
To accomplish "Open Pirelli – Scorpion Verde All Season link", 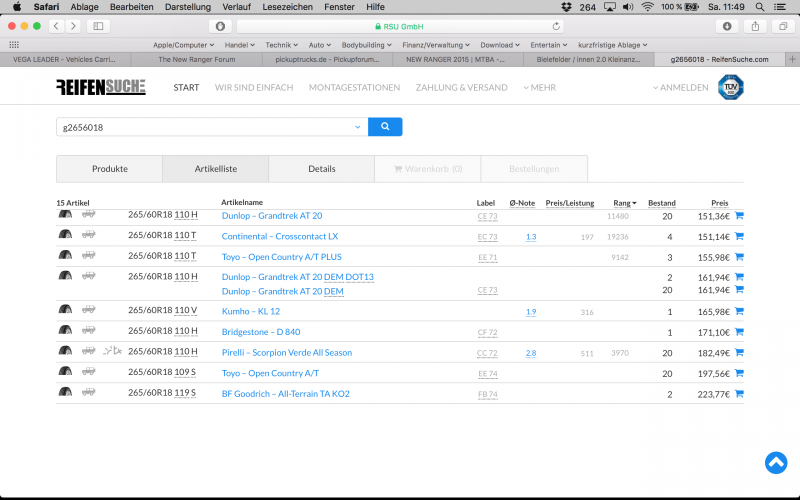I will click(x=287, y=353).
